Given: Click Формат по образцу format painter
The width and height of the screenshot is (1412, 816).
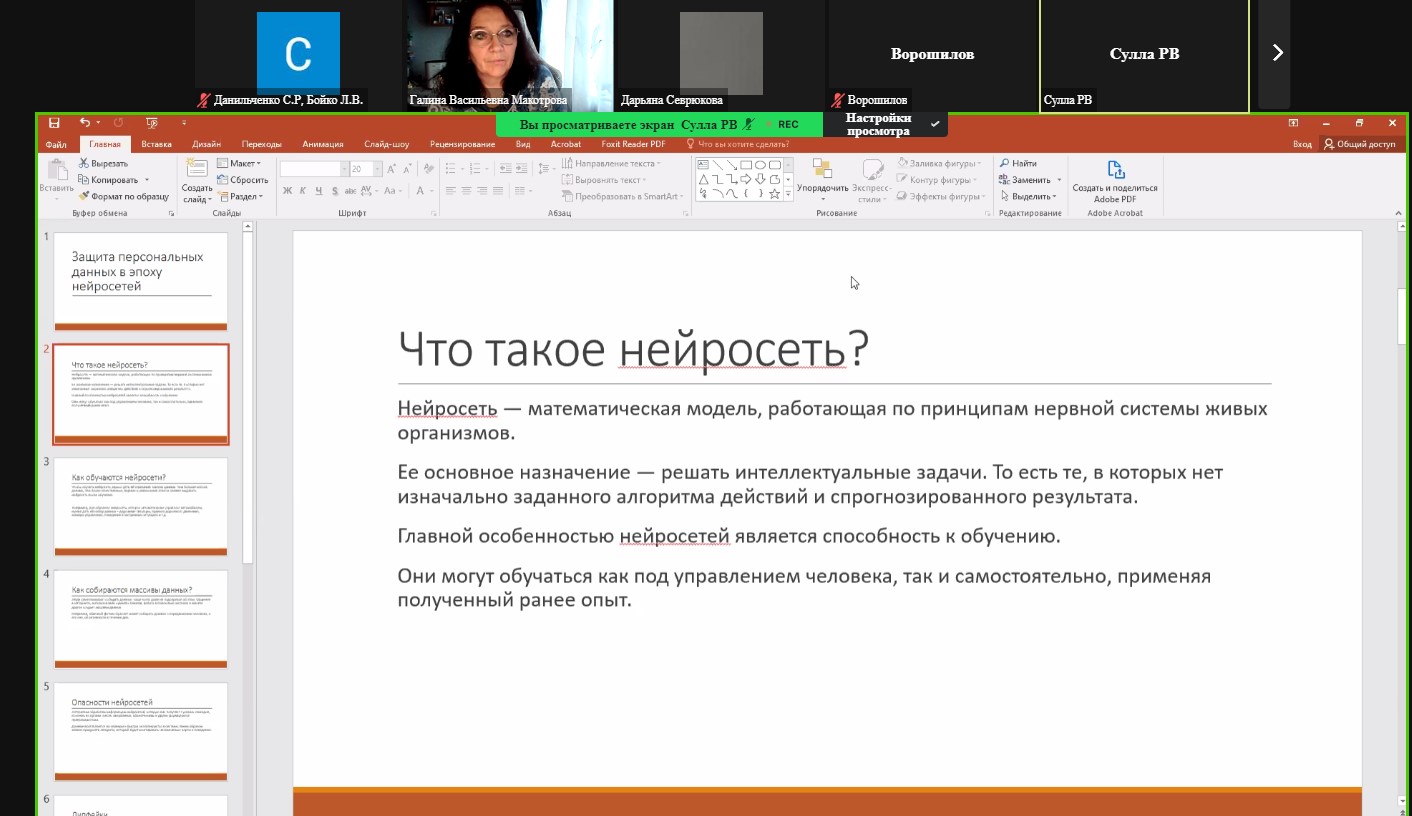Looking at the screenshot, I should (x=124, y=196).
